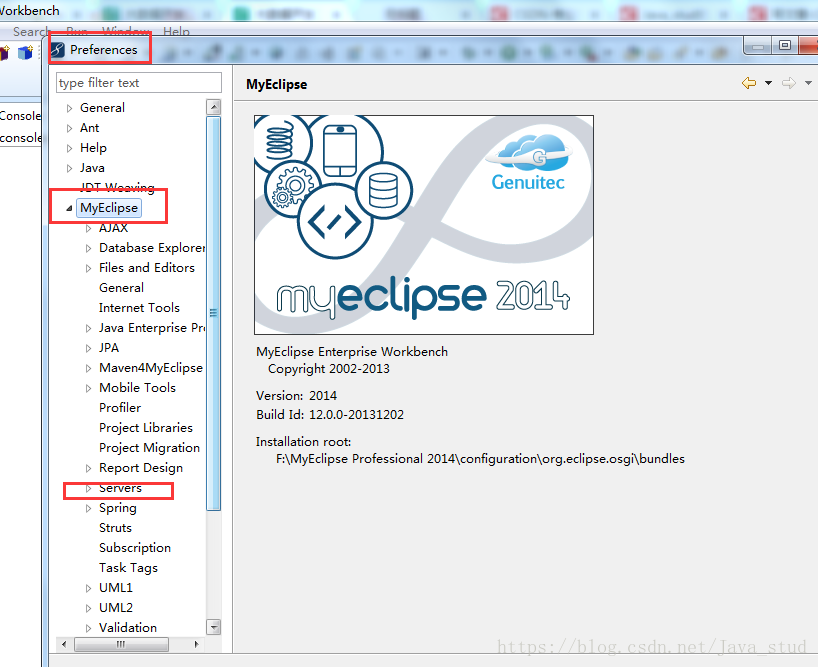Click the forward navigation arrow icon

click(789, 83)
